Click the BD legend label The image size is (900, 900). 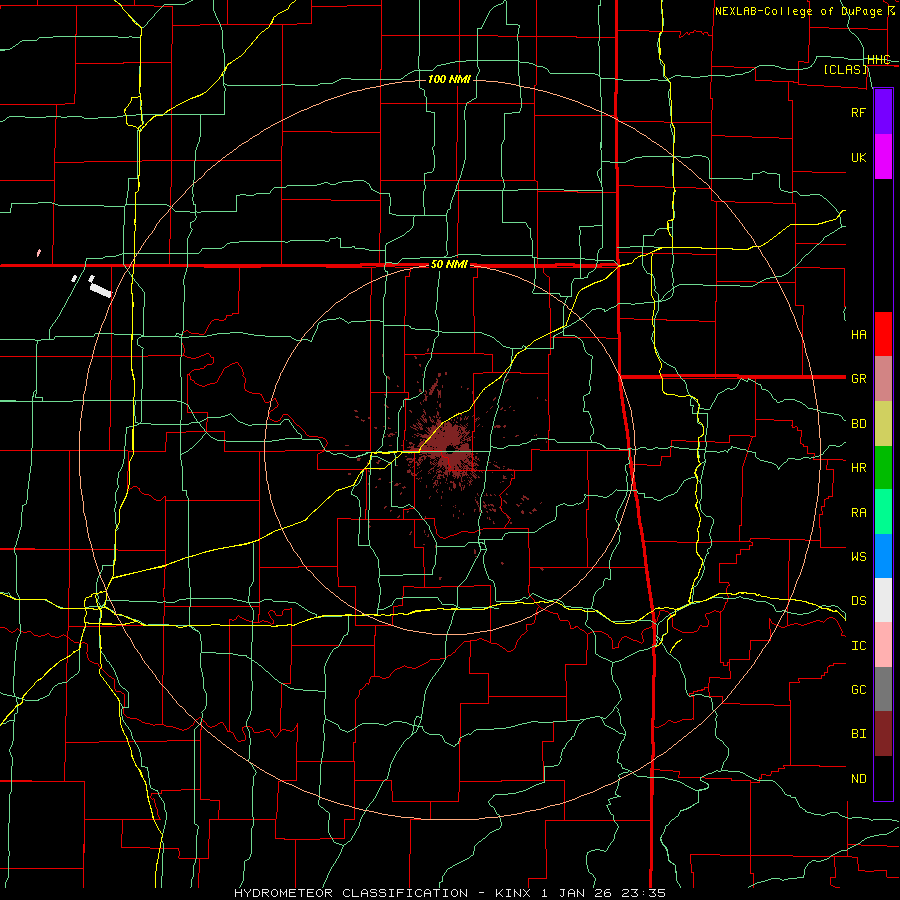(x=859, y=424)
